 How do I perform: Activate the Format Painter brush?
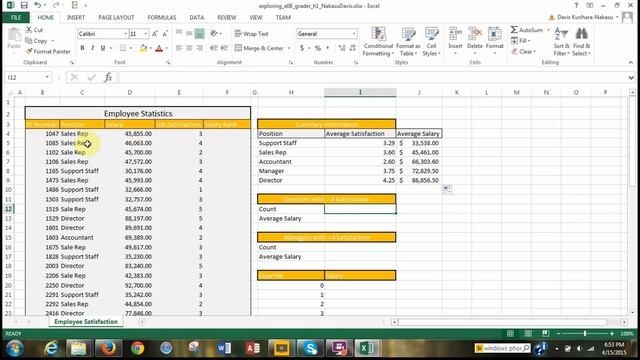click(x=48, y=51)
